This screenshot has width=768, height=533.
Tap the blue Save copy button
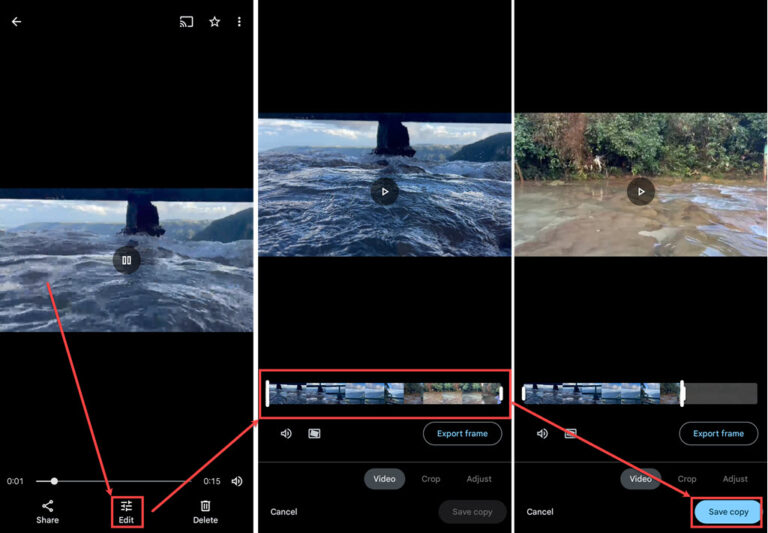(728, 512)
